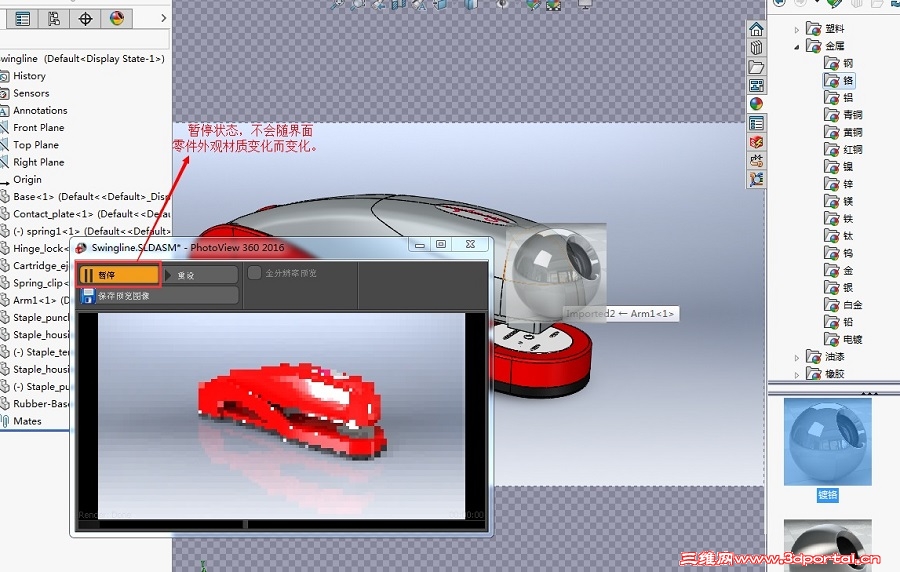
Task: Enable the 全分辨率预览 checkbox
Action: (254, 273)
